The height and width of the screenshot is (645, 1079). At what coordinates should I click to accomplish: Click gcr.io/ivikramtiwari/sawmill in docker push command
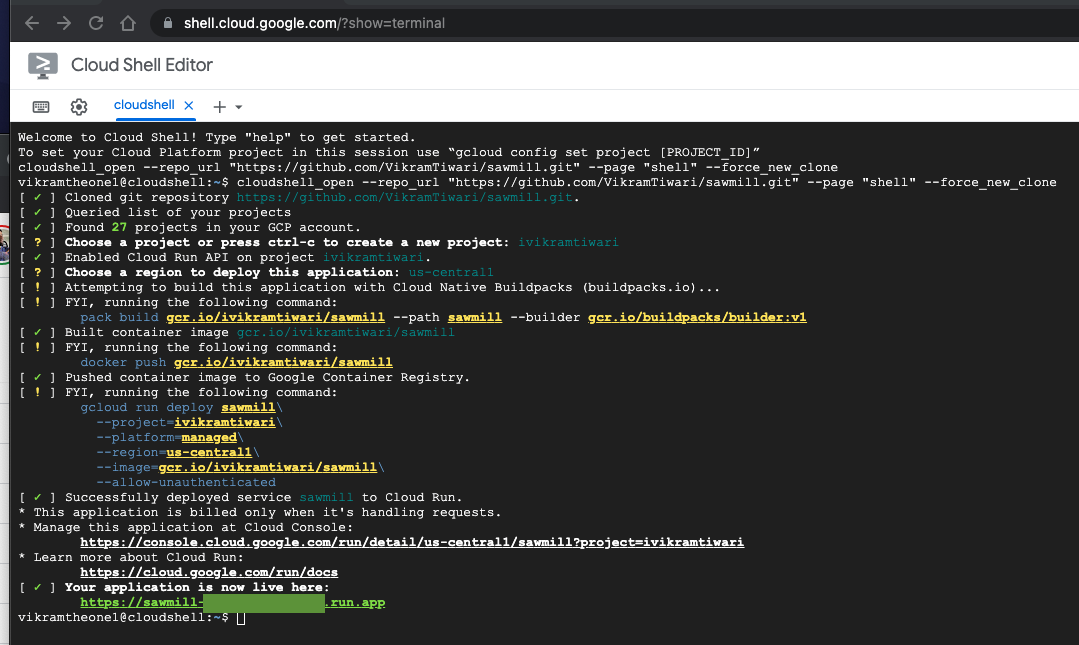pyautogui.click(x=283, y=362)
